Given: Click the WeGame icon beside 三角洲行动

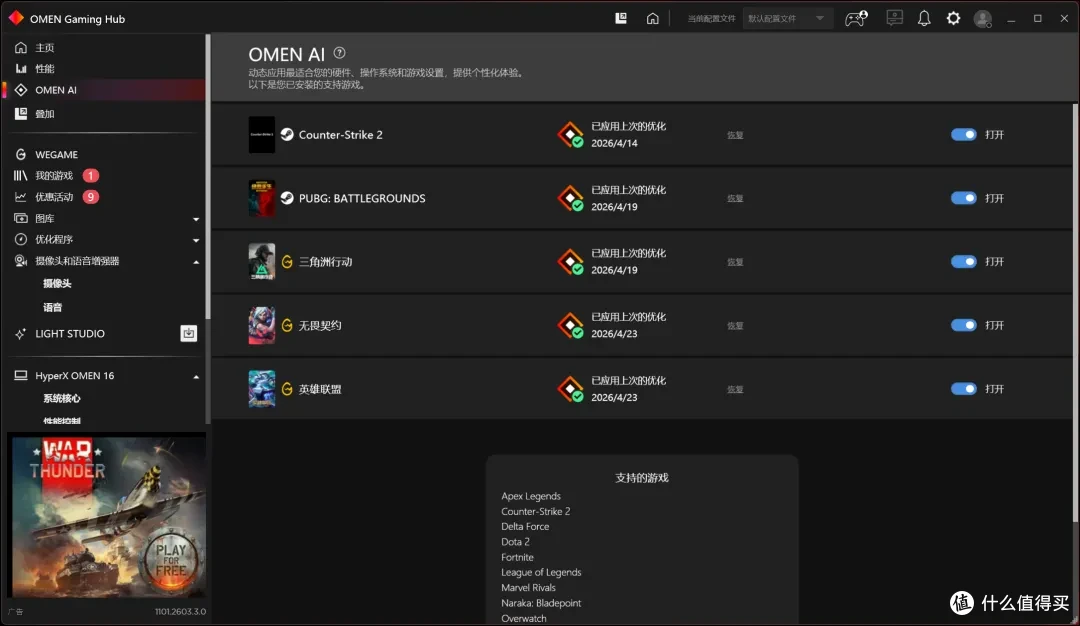Looking at the screenshot, I should (287, 262).
